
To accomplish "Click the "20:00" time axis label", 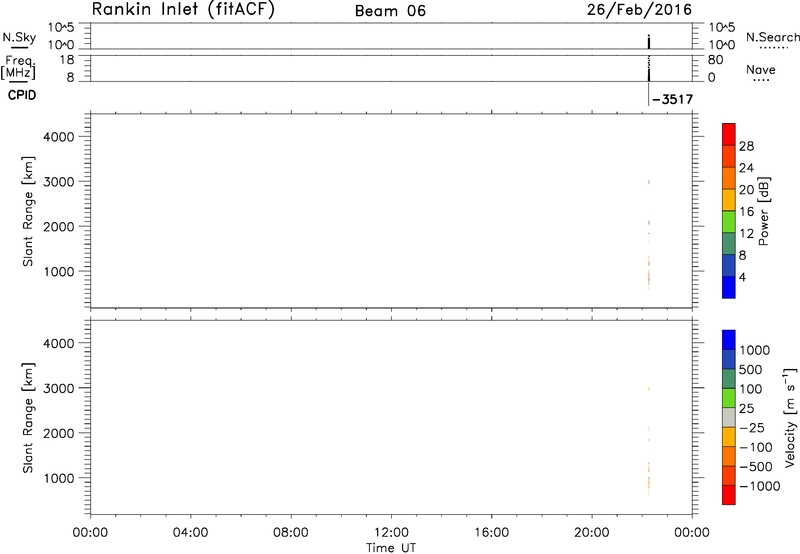I will (x=592, y=533).
